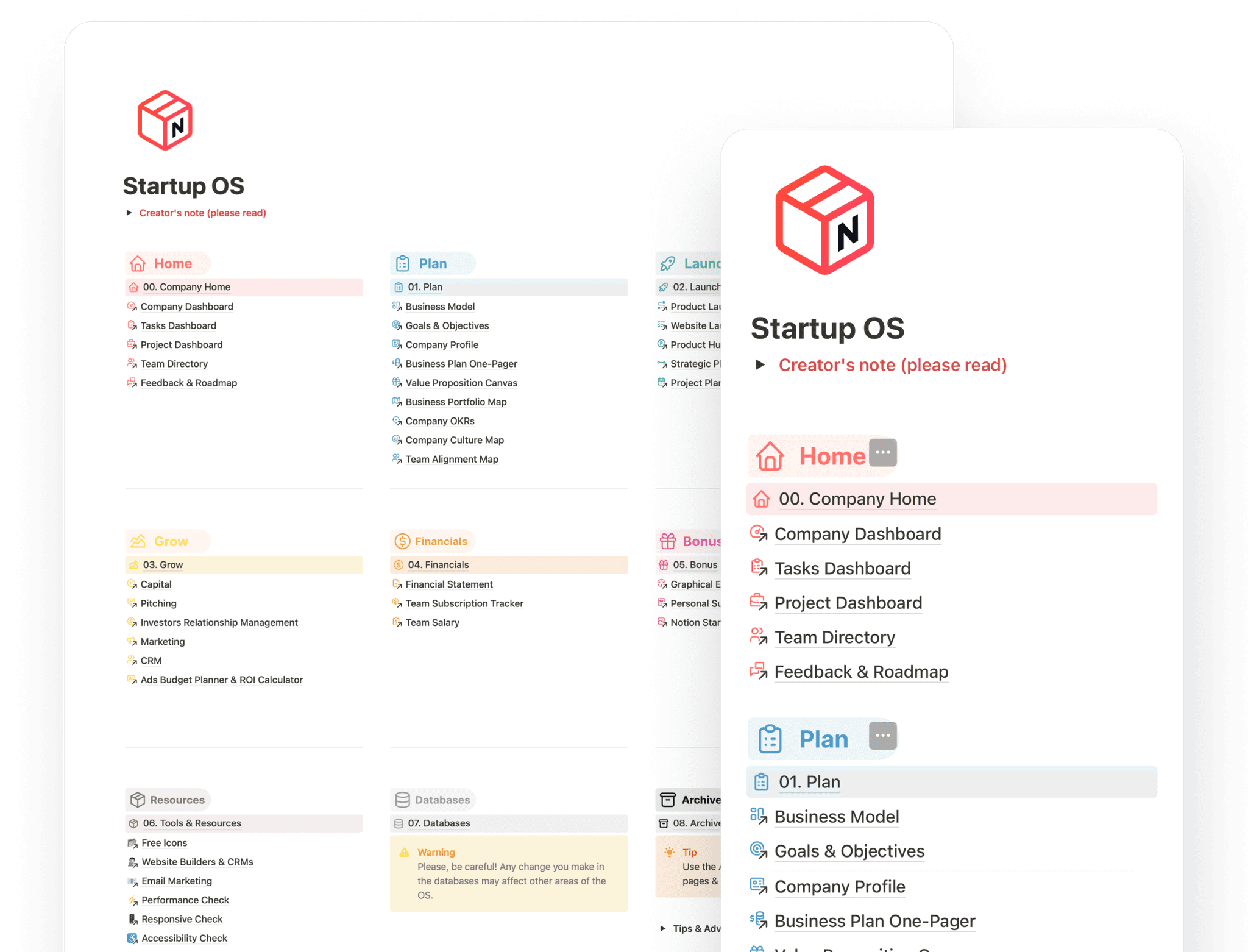Open Pitching link under Grow
The height and width of the screenshot is (952, 1248).
[x=158, y=603]
